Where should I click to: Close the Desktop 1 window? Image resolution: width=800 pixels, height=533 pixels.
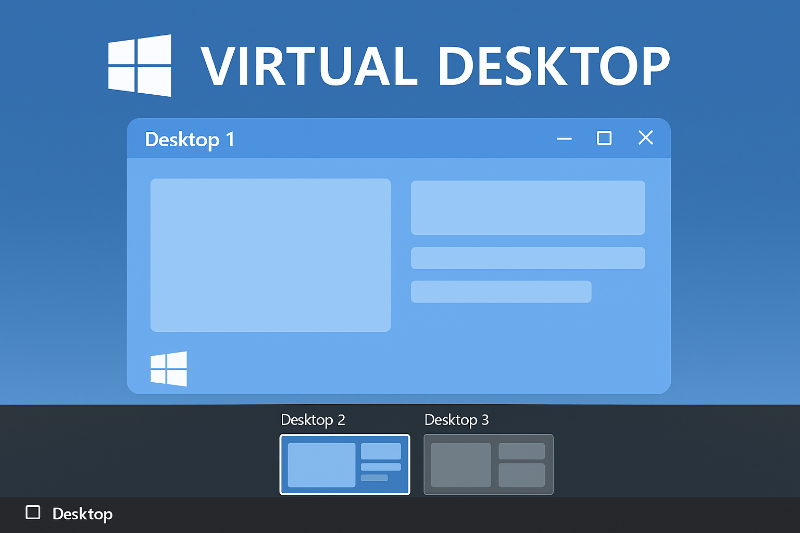tap(645, 137)
